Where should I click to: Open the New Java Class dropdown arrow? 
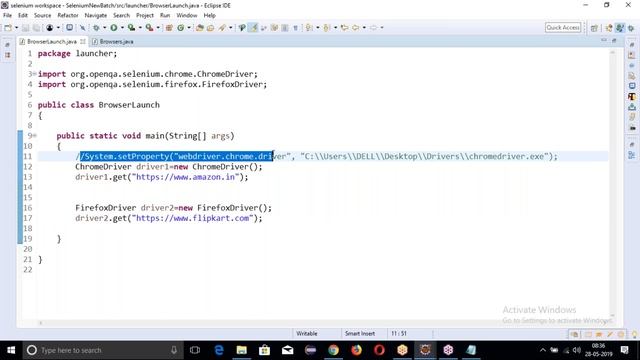click(189, 28)
